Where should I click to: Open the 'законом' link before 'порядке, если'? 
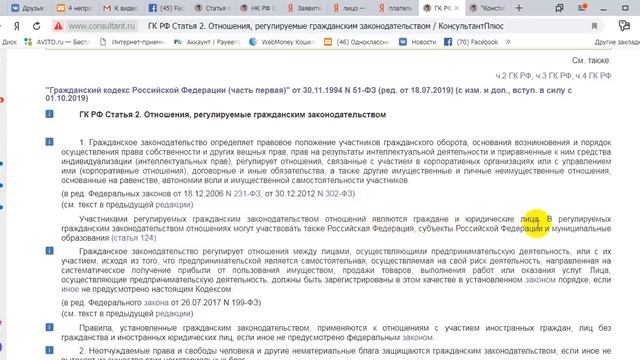tap(540, 280)
